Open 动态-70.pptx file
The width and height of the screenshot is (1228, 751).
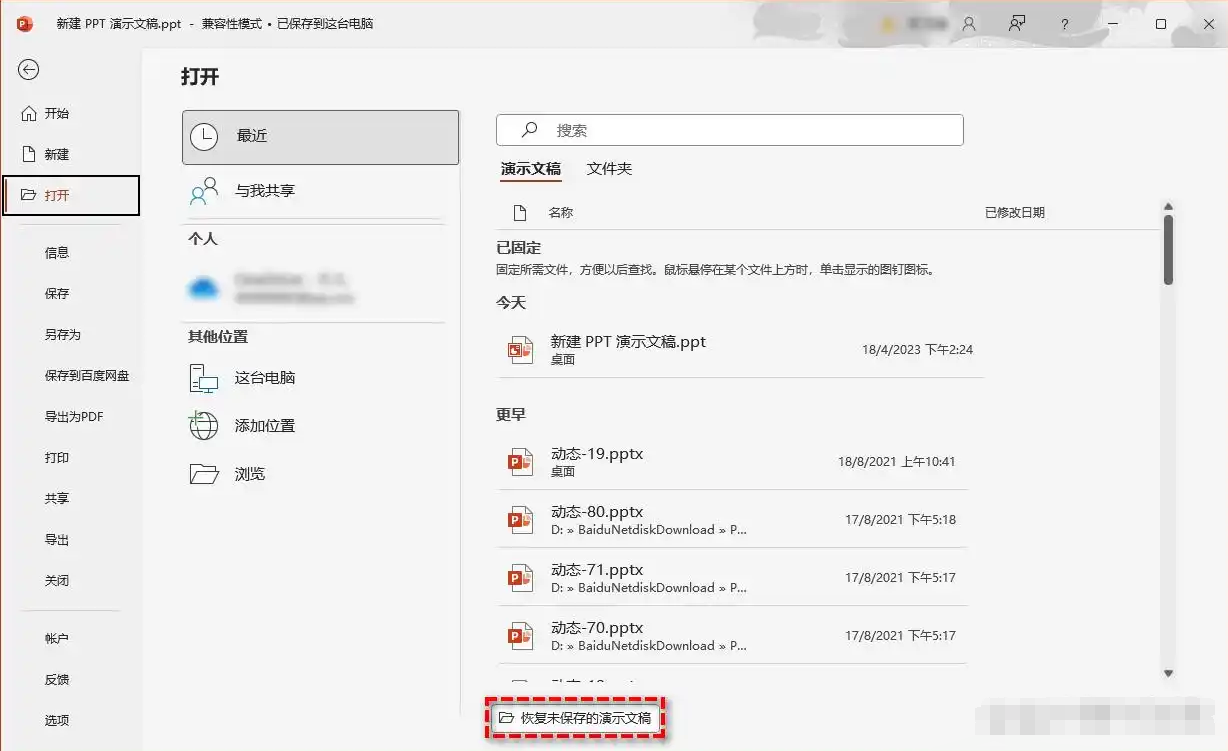click(x=732, y=636)
